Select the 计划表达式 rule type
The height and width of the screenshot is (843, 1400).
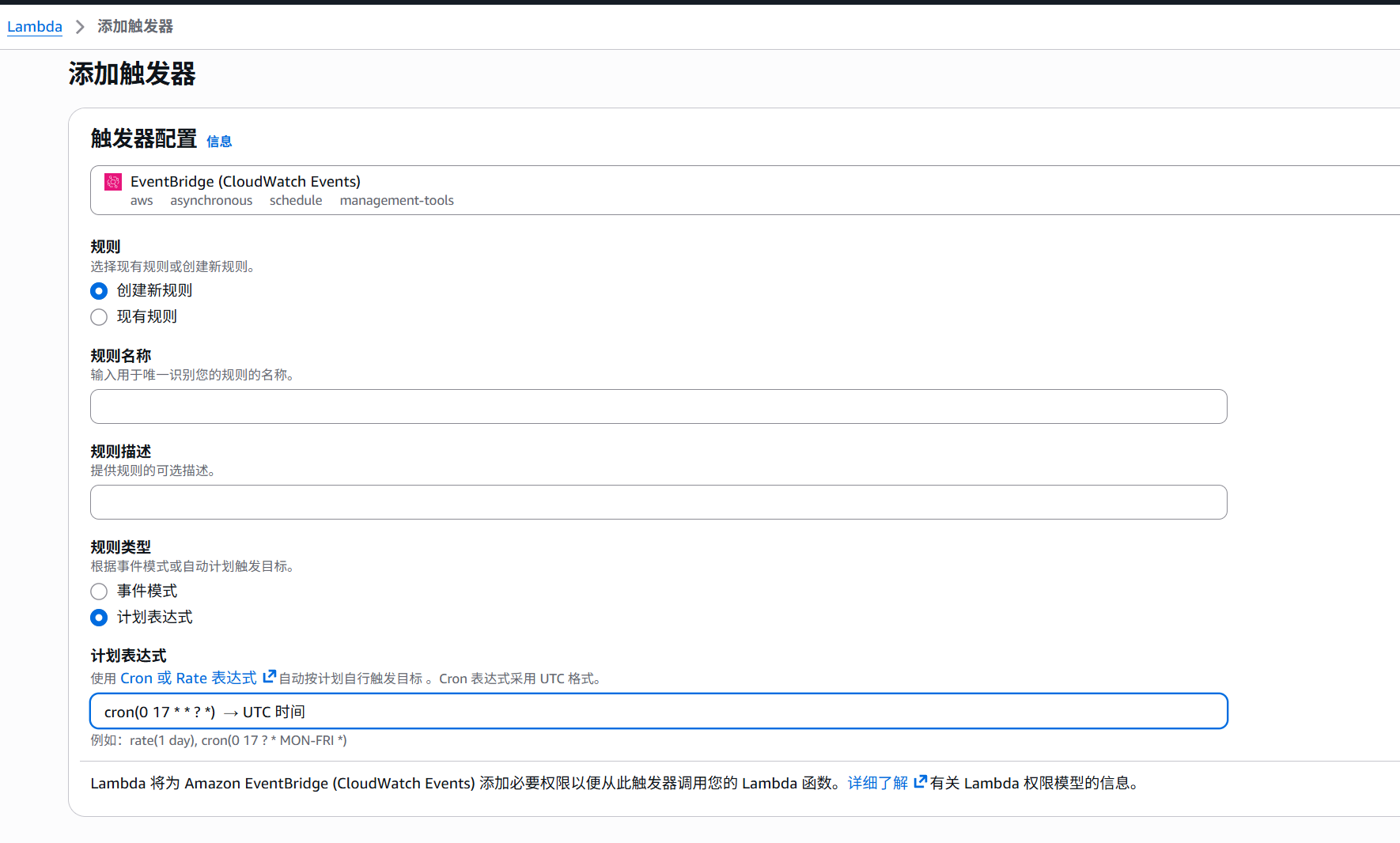click(99, 618)
